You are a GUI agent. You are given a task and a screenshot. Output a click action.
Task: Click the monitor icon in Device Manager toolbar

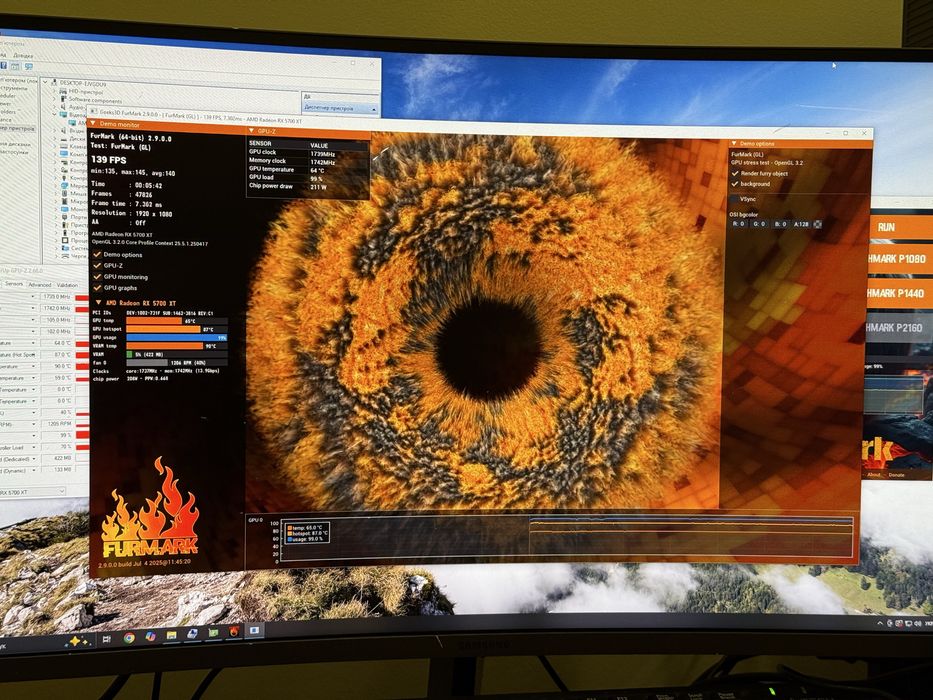28,67
